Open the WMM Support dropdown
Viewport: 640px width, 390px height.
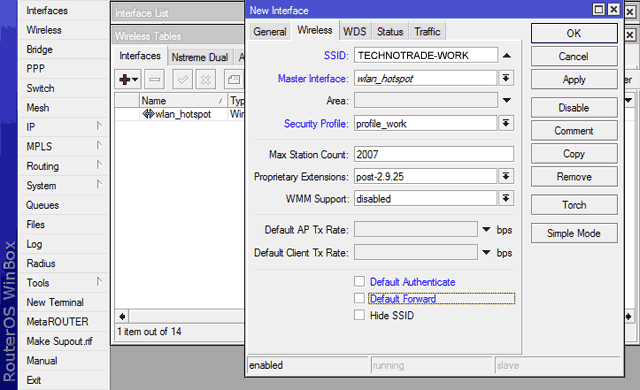(x=506, y=198)
